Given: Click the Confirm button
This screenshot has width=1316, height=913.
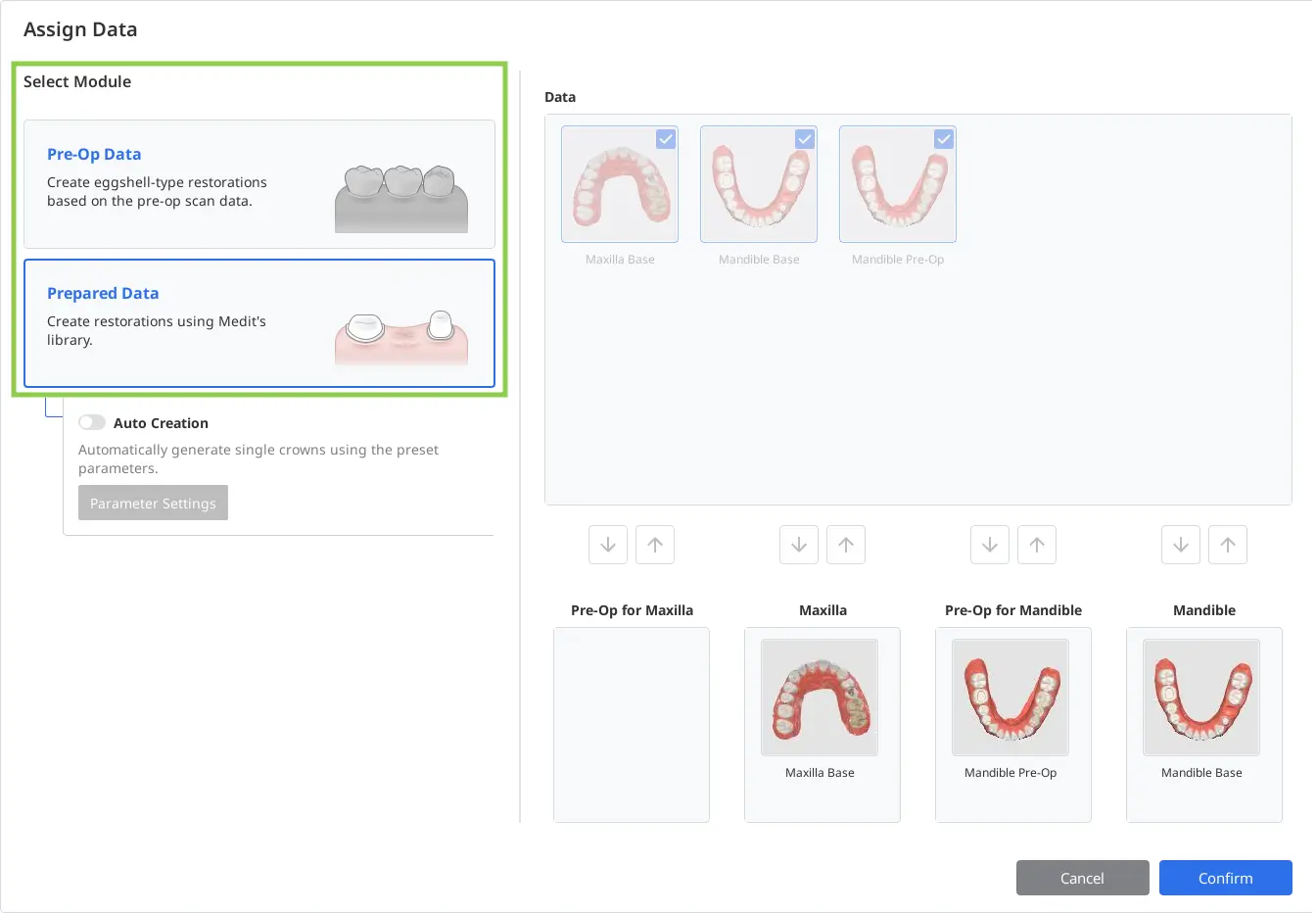Looking at the screenshot, I should pyautogui.click(x=1225, y=878).
